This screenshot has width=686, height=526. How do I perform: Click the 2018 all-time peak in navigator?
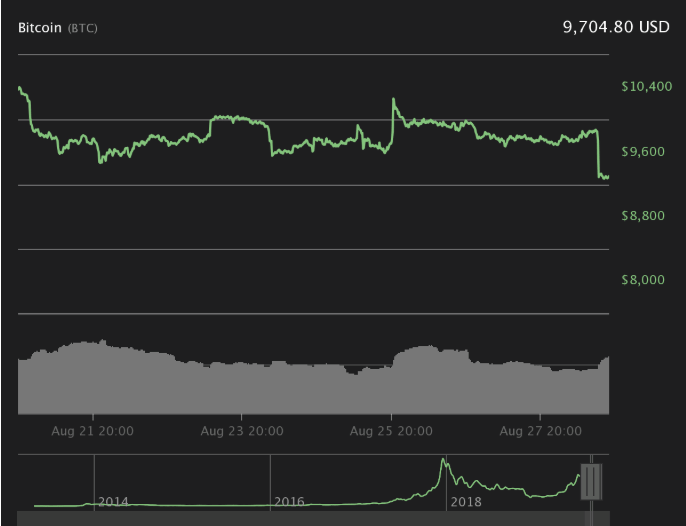coord(443,459)
